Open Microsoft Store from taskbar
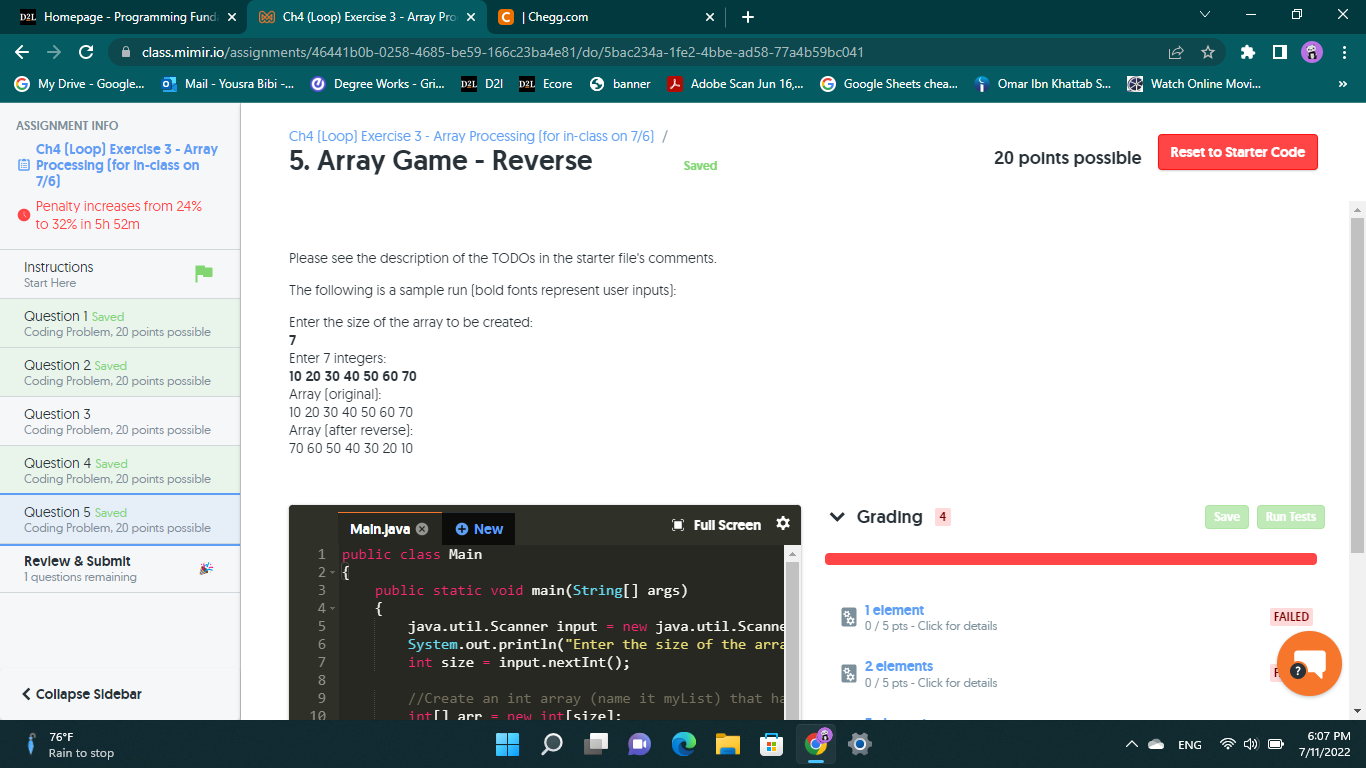The image size is (1366, 768). (771, 744)
